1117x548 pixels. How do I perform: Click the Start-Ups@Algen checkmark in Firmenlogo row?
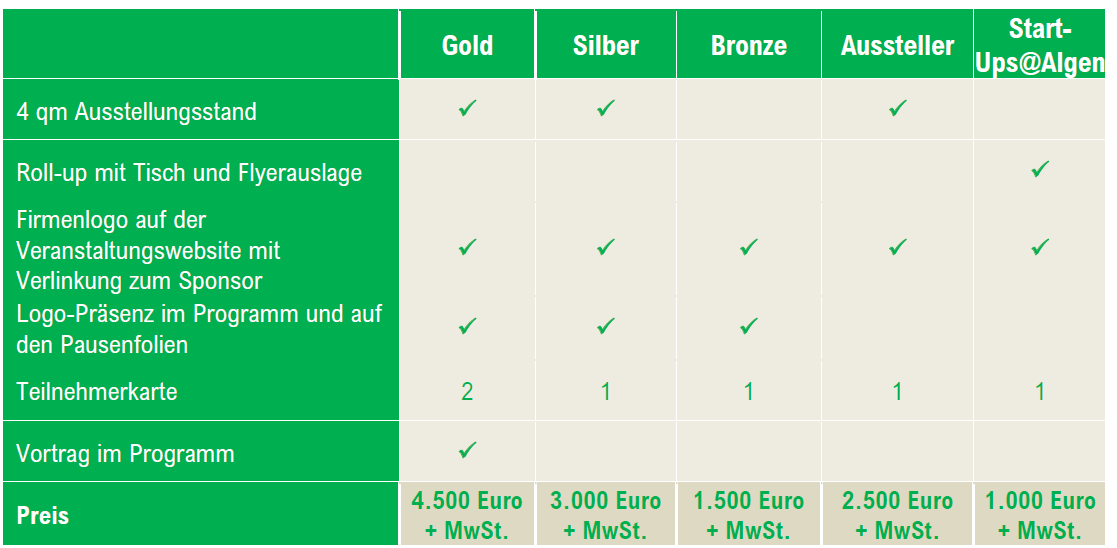point(1040,247)
